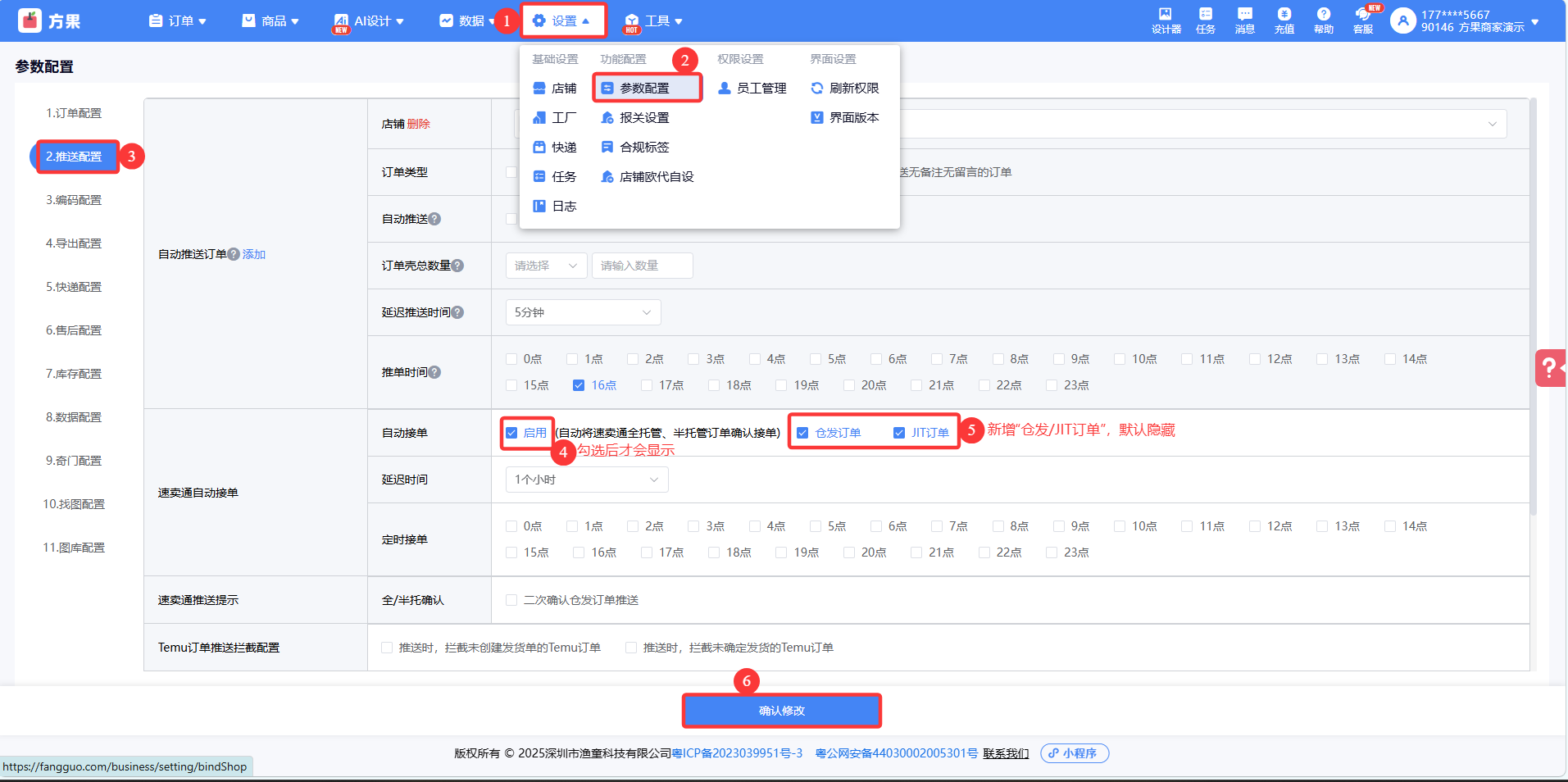
Task: Click the red floating question mark icon
Action: pos(1549,367)
